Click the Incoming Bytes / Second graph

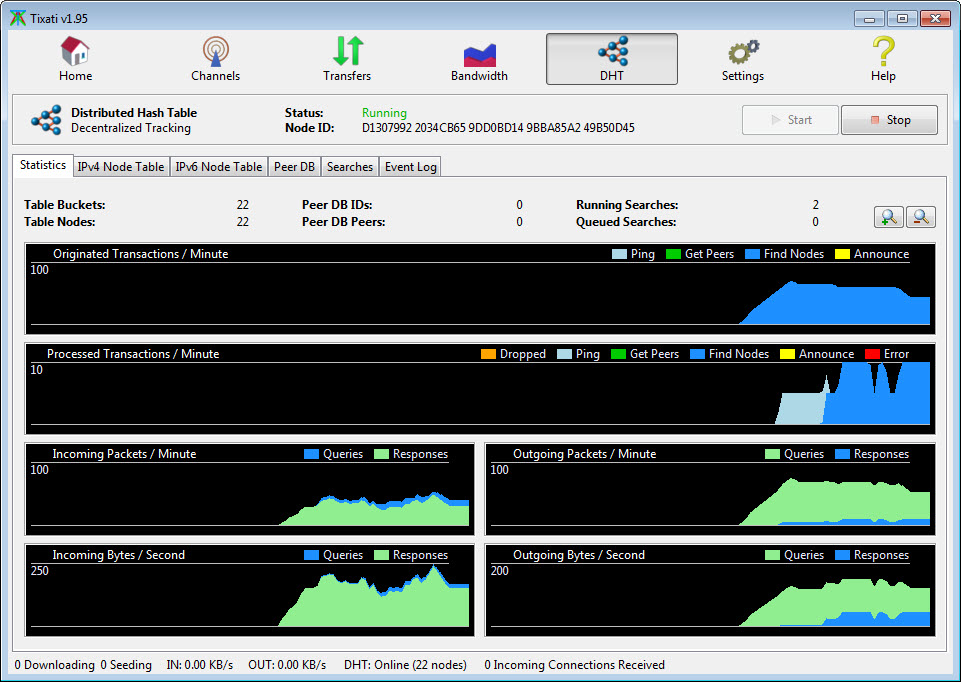pyautogui.click(x=249, y=590)
